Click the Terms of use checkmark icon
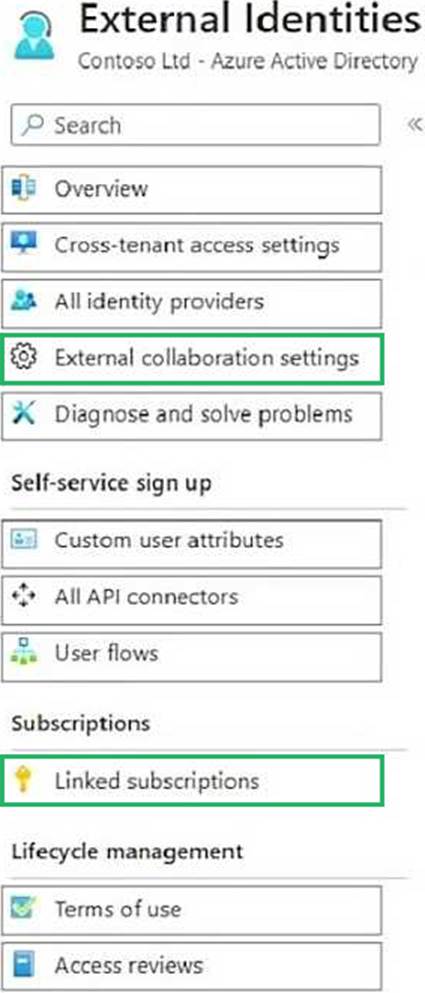Screen dimensions: 425x993 [x=24, y=909]
